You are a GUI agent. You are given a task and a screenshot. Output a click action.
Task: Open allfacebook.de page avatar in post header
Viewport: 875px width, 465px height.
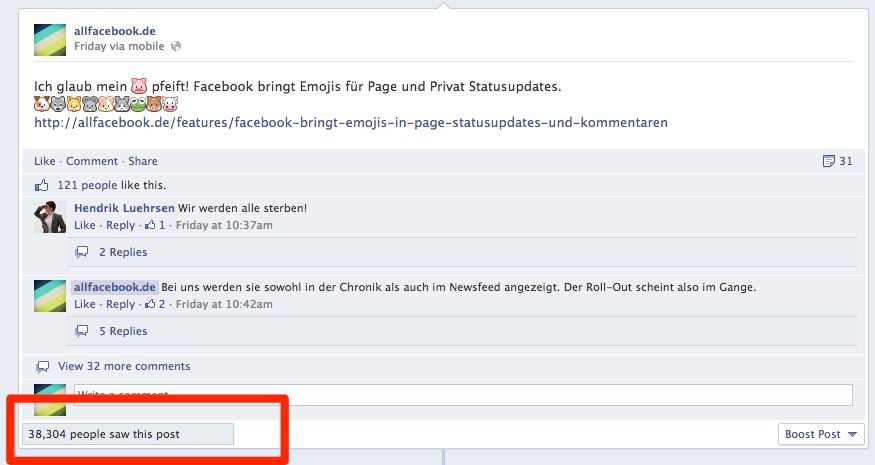pos(50,40)
